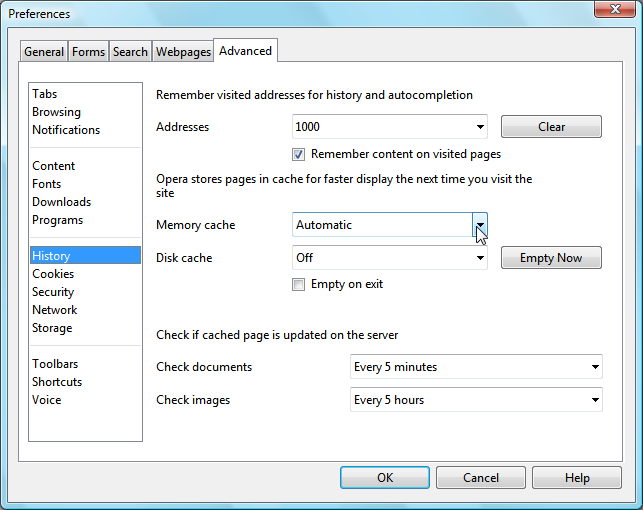Clear the visited addresses history
Image resolution: width=643 pixels, height=510 pixels.
pos(551,127)
